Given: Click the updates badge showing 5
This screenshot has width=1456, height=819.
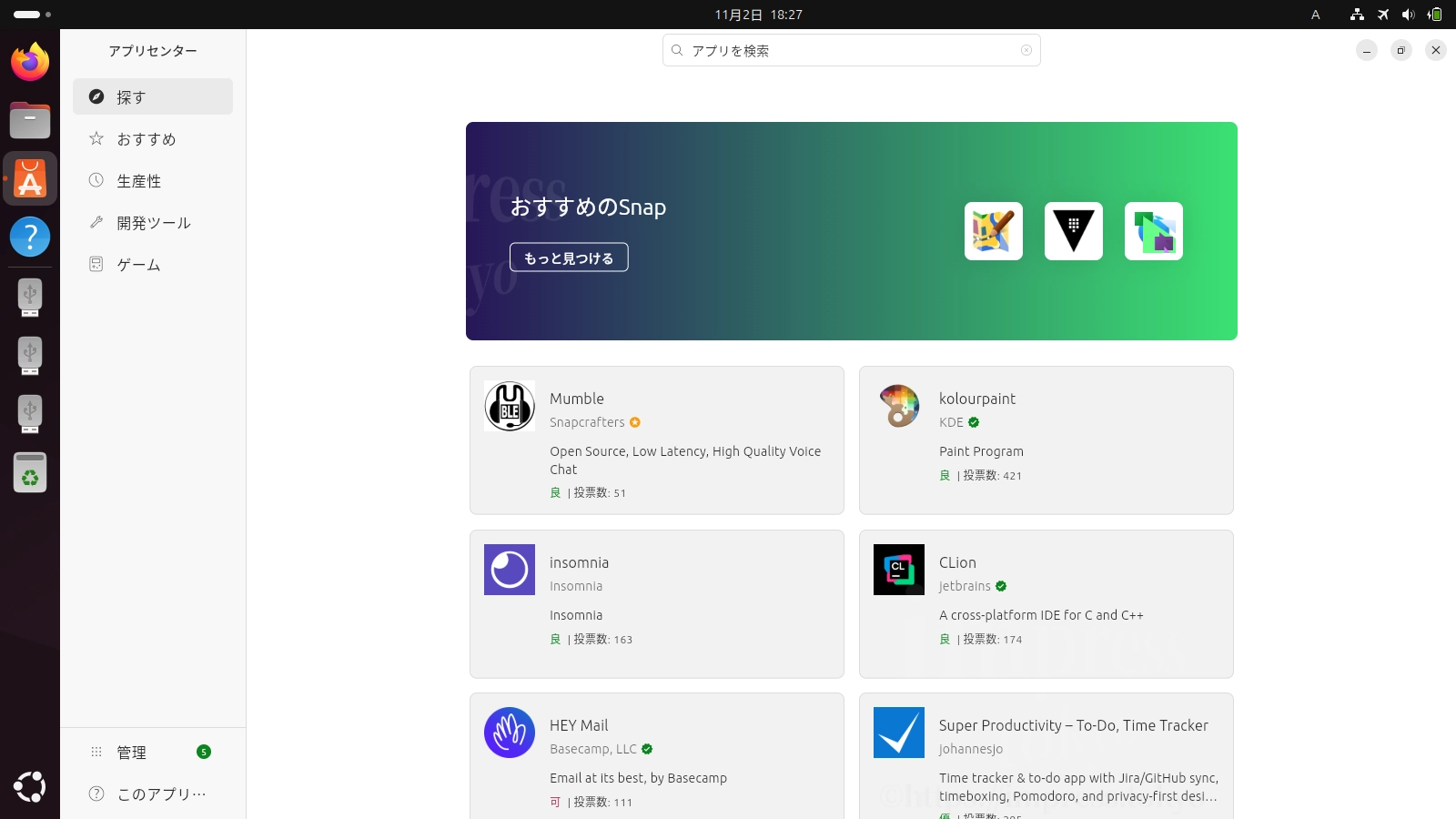Looking at the screenshot, I should pyautogui.click(x=204, y=752).
